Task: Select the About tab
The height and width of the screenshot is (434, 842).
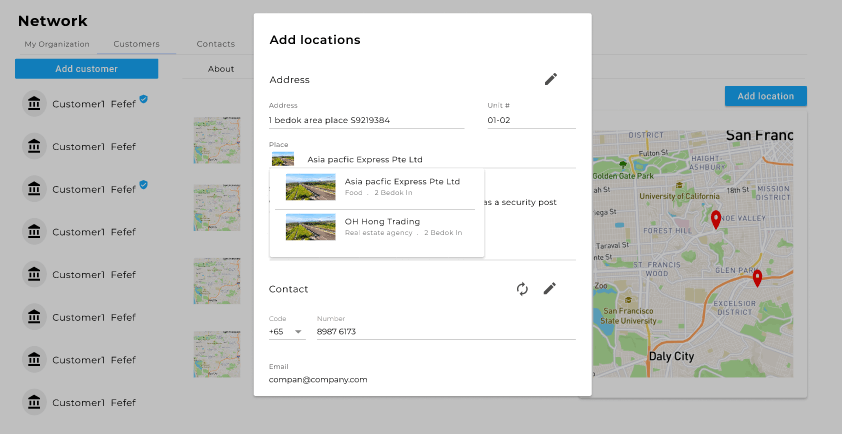Action: click(221, 69)
